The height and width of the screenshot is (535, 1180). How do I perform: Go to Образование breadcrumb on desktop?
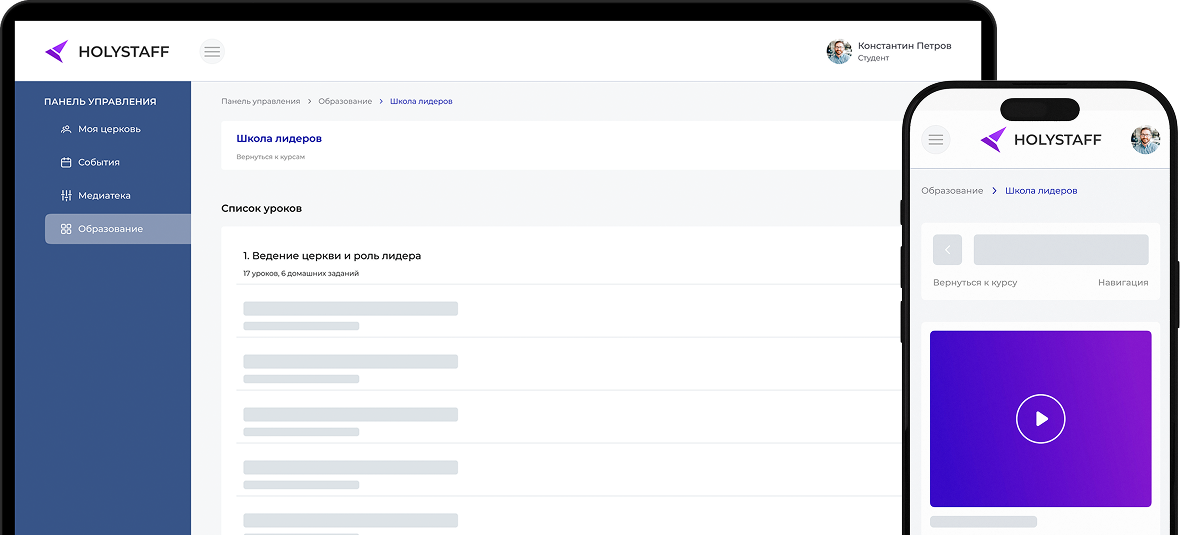coord(345,101)
